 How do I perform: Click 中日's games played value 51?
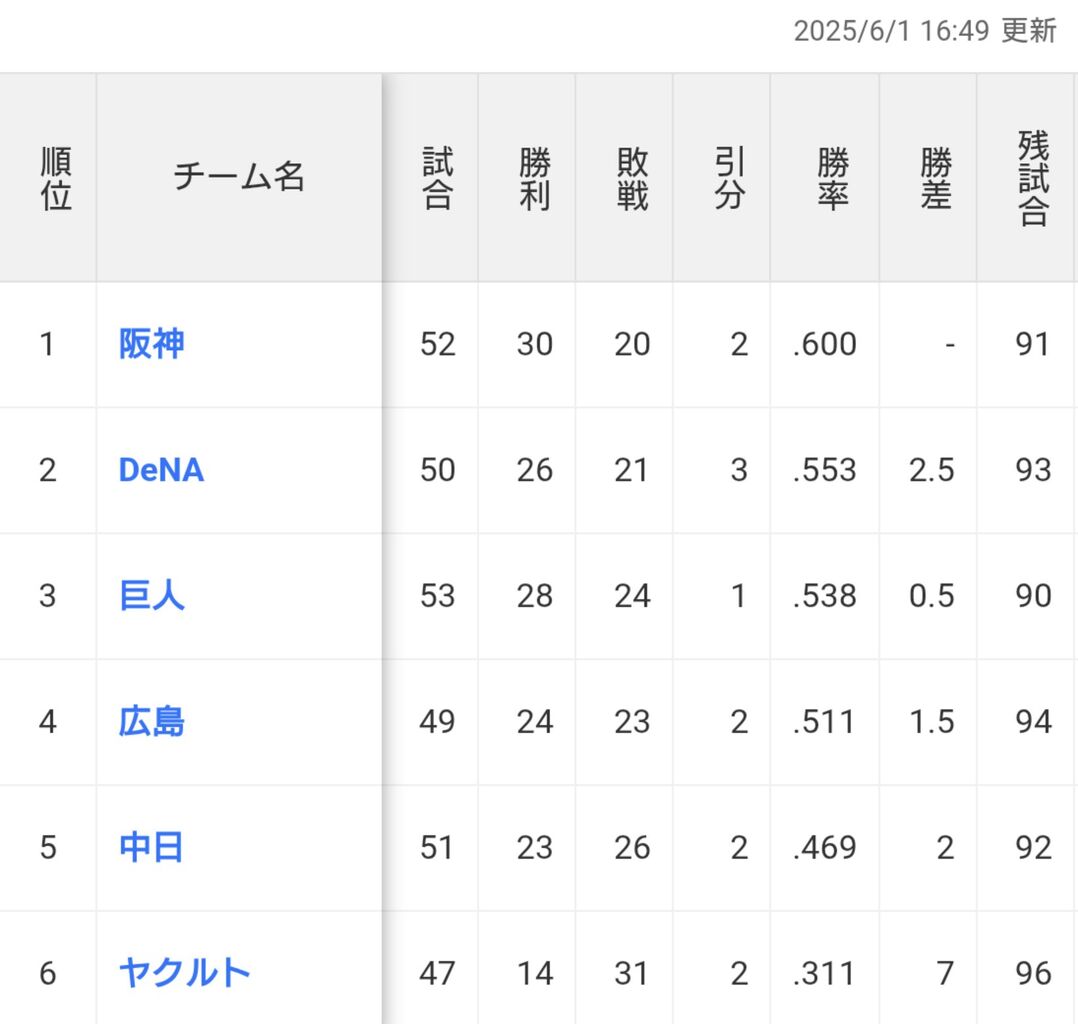pos(437,847)
